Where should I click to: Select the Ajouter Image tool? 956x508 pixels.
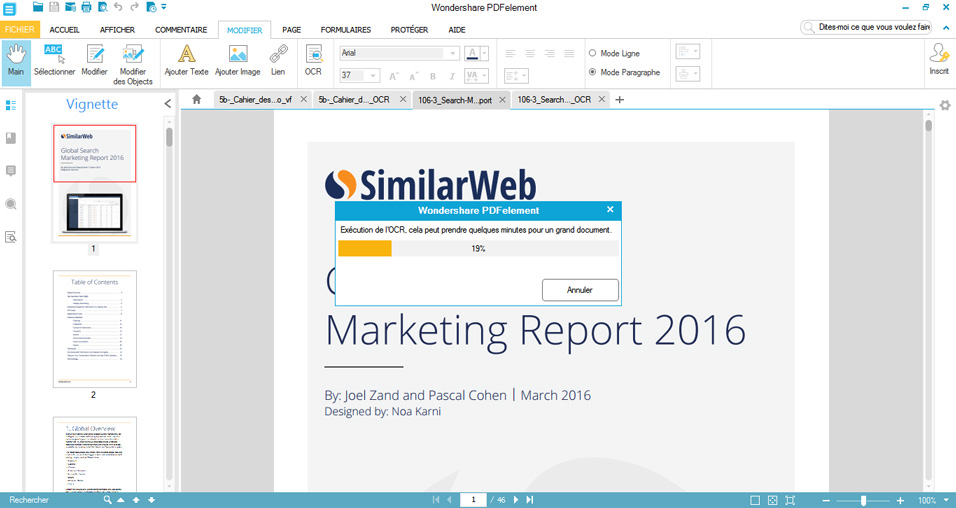[x=238, y=60]
